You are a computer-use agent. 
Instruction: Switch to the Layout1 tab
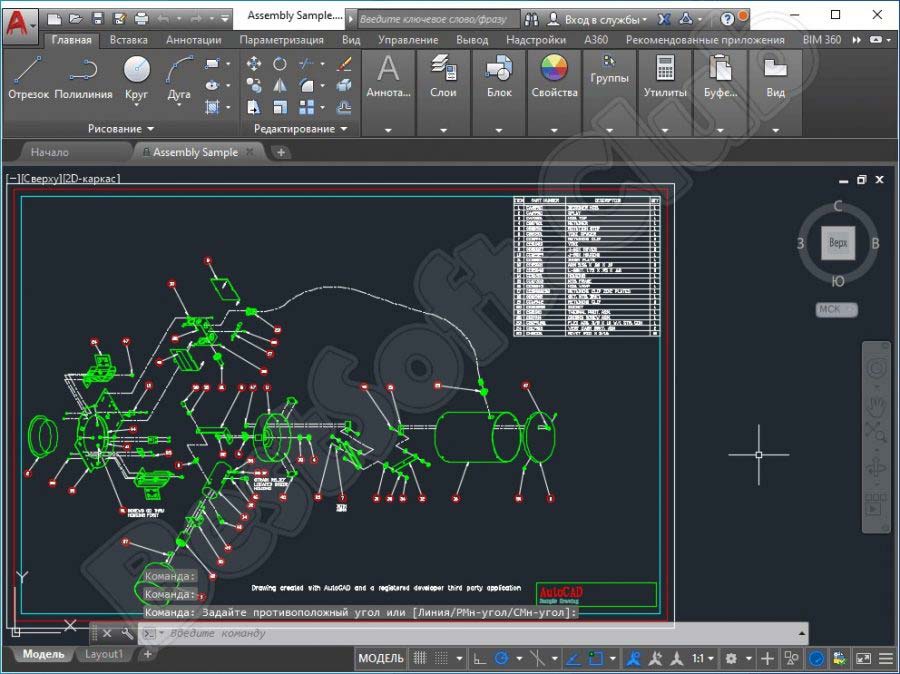pos(103,654)
